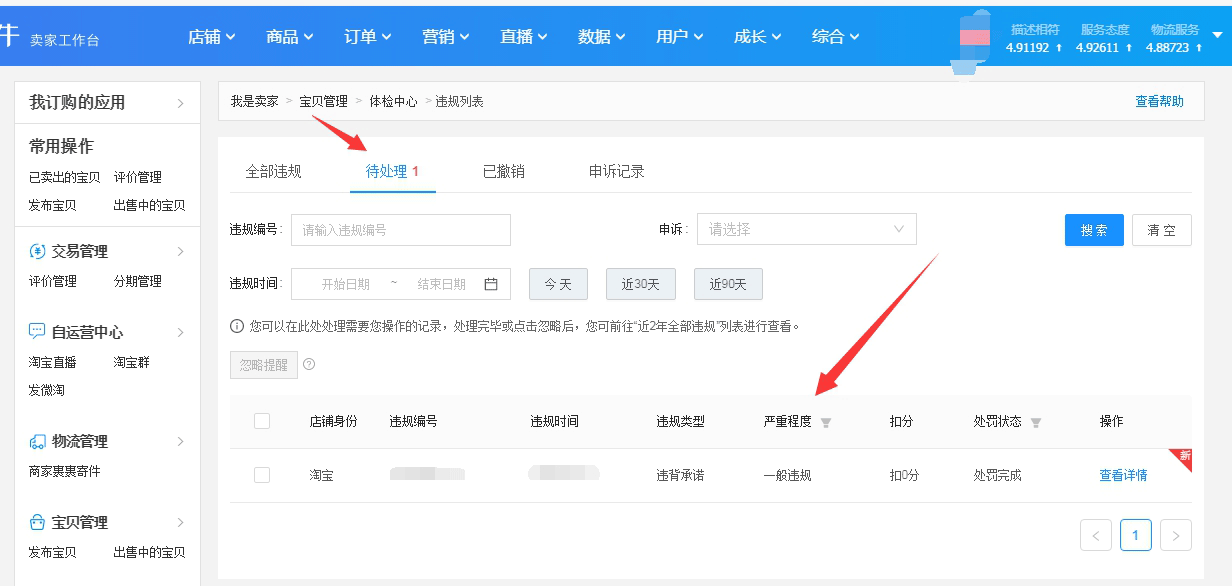
Task: Click the 物流管理 truck icon
Action: pos(37,441)
